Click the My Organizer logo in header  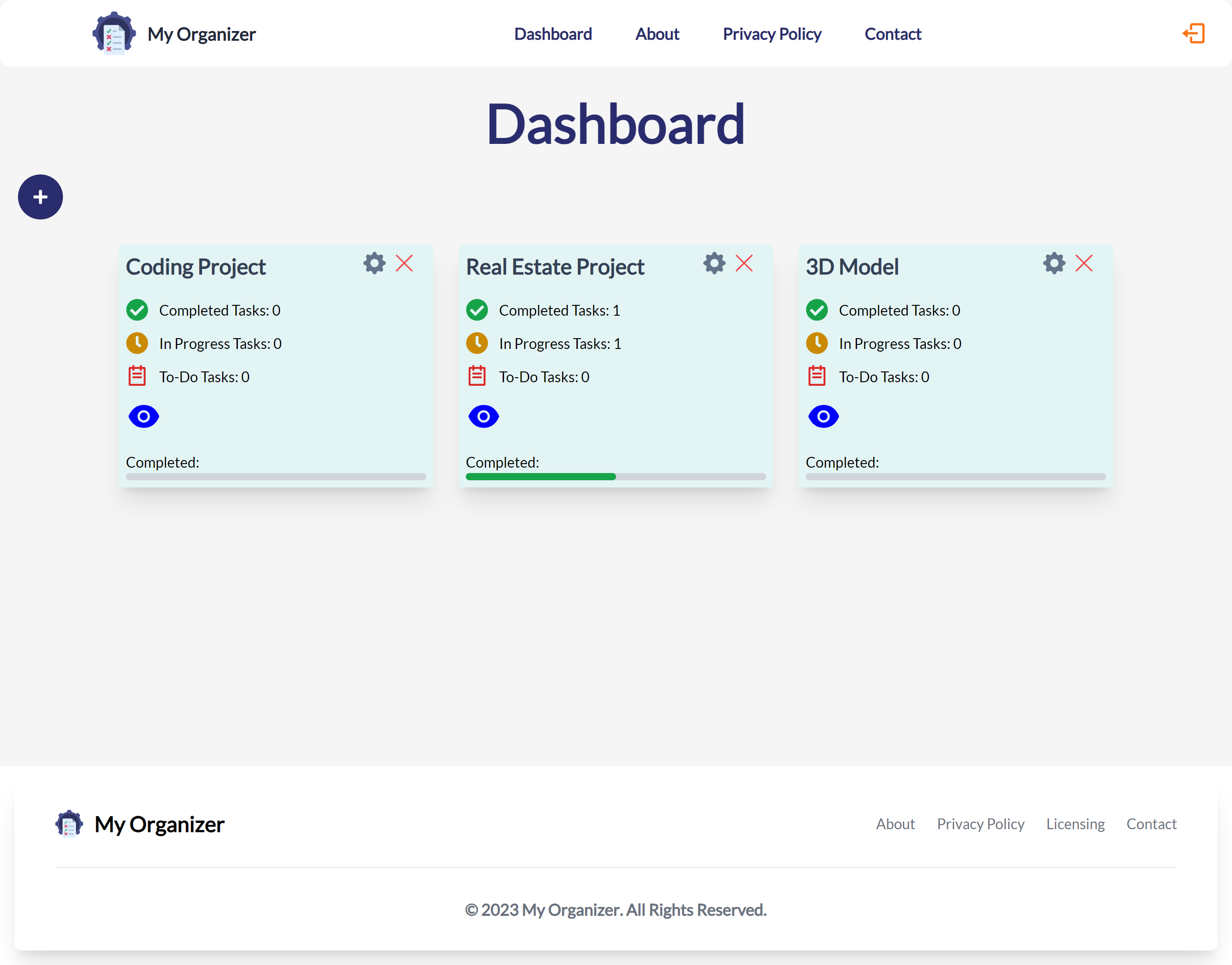tap(114, 33)
